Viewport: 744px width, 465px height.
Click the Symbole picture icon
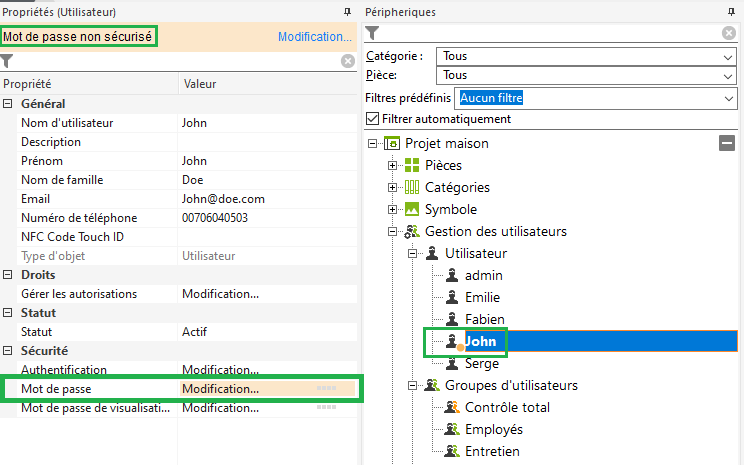point(412,210)
